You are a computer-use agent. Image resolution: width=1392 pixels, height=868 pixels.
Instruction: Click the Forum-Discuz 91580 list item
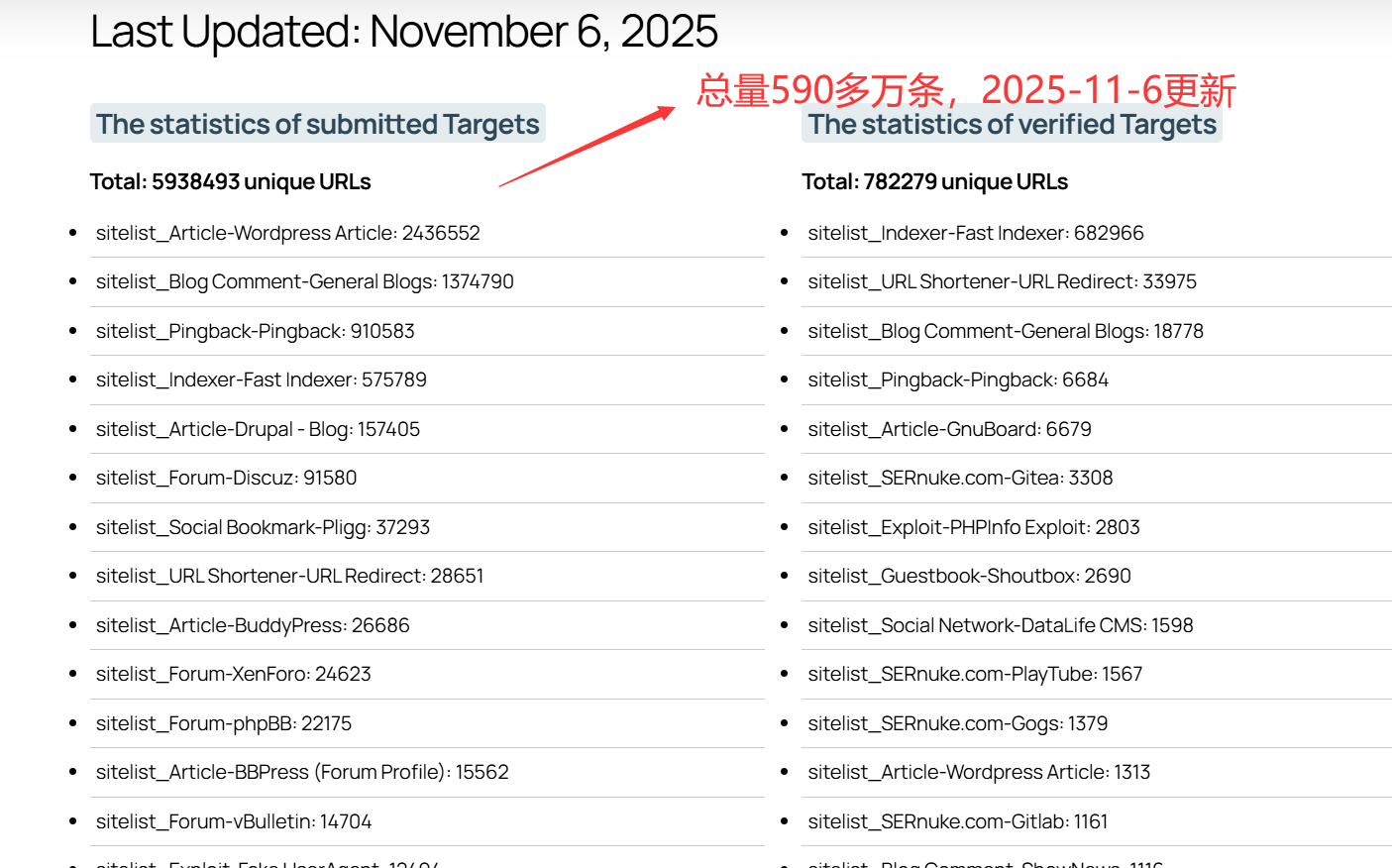point(226,478)
